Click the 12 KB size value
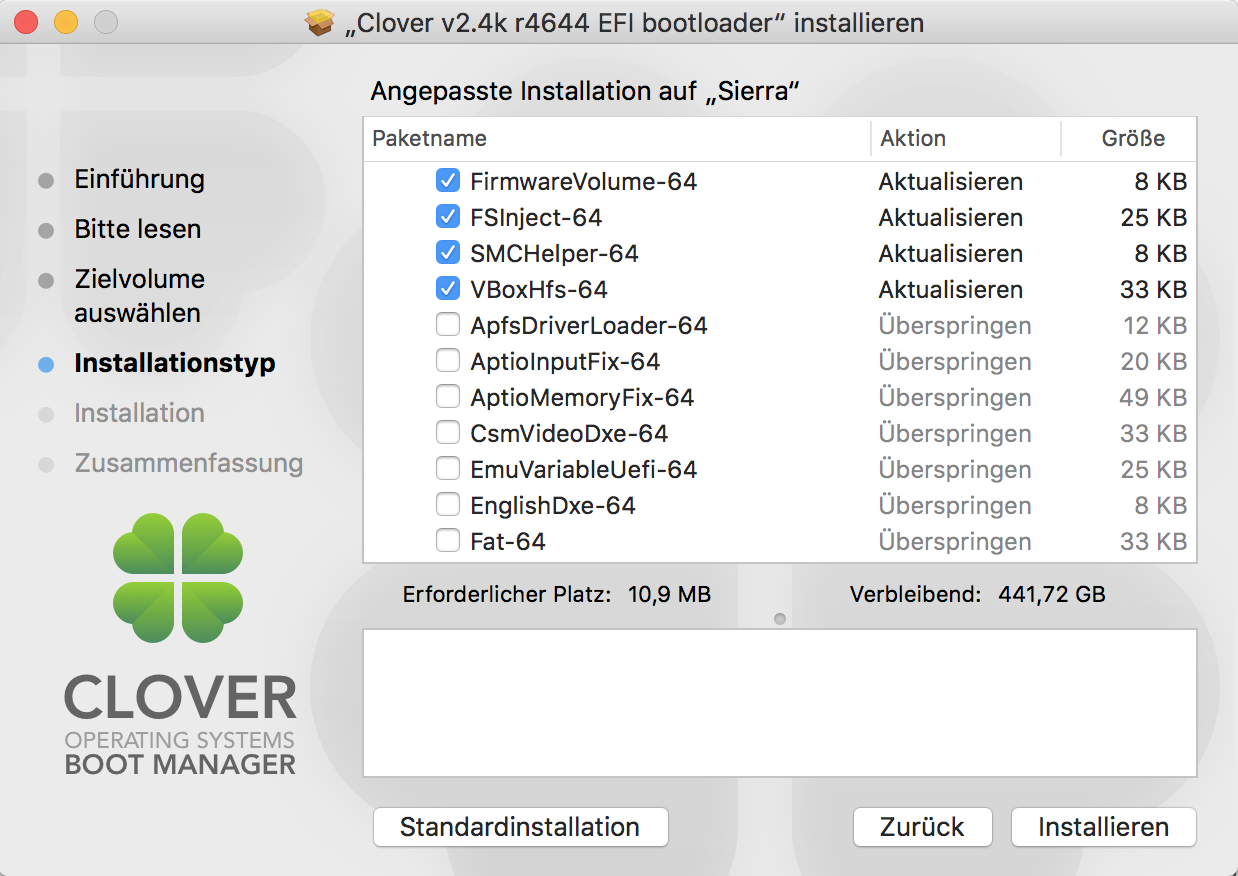1238x876 pixels. point(1155,325)
